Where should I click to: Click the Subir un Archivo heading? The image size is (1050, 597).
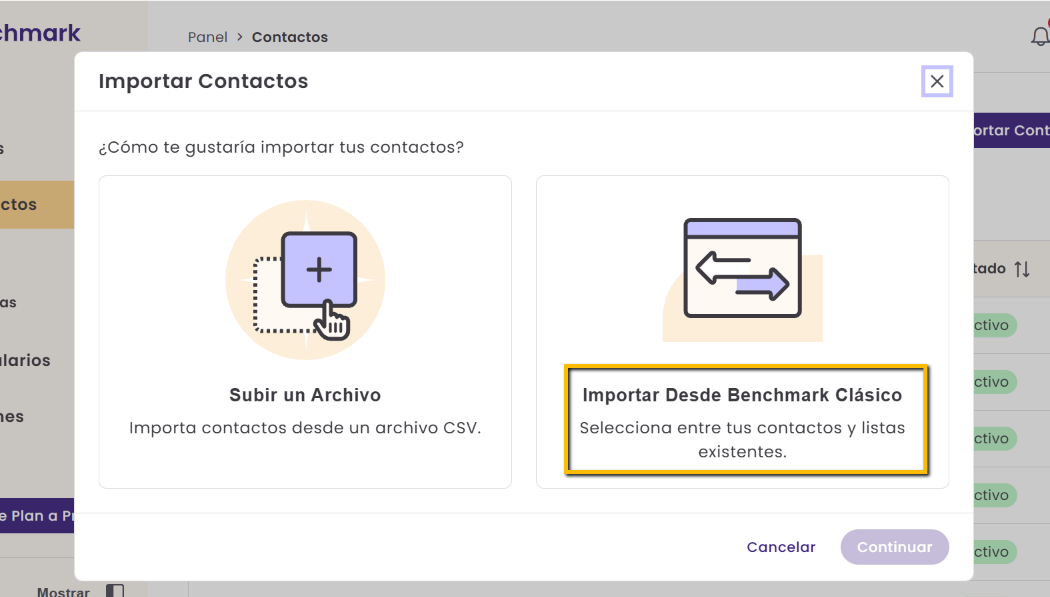click(305, 395)
